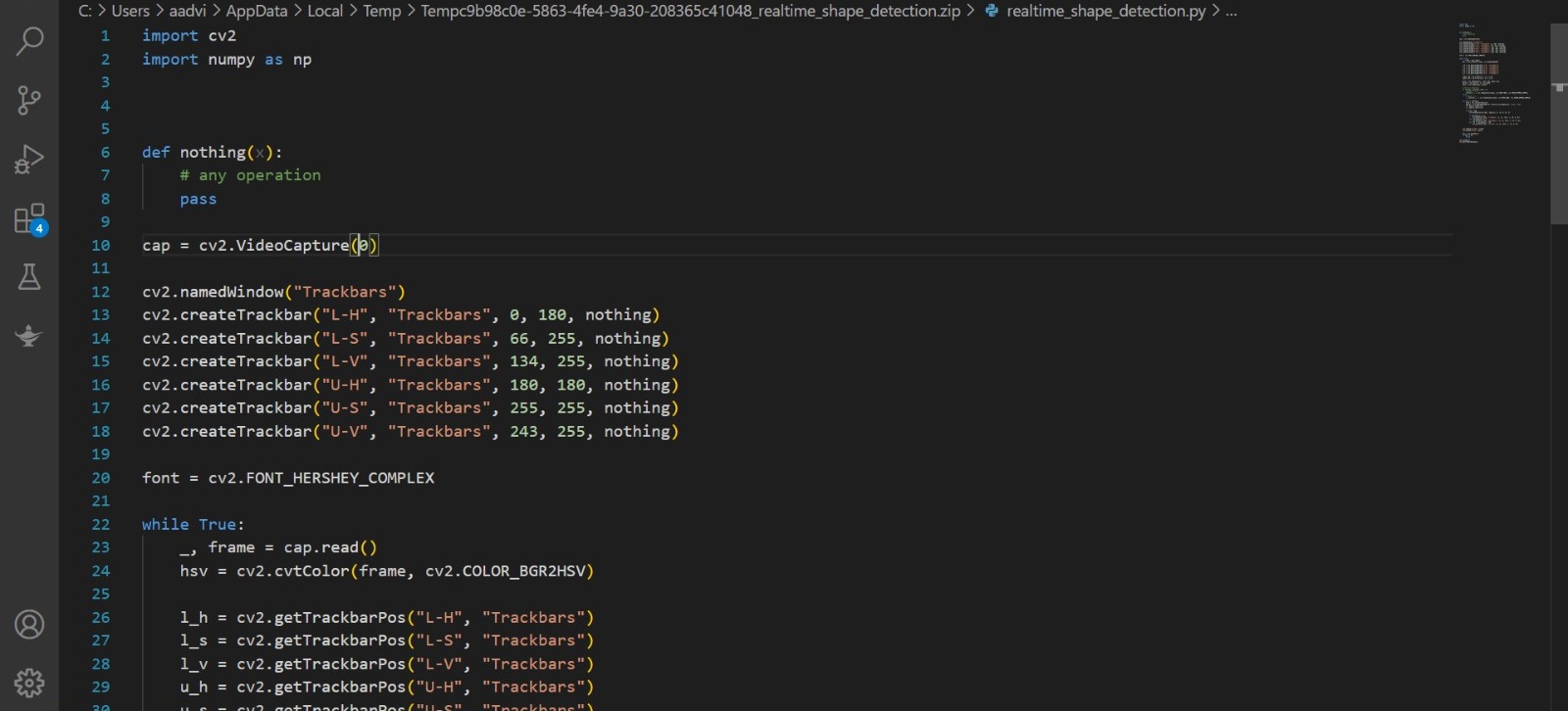Image resolution: width=1568 pixels, height=711 pixels.
Task: Select the 'Users' breadcrumb segment
Action: pos(130,11)
